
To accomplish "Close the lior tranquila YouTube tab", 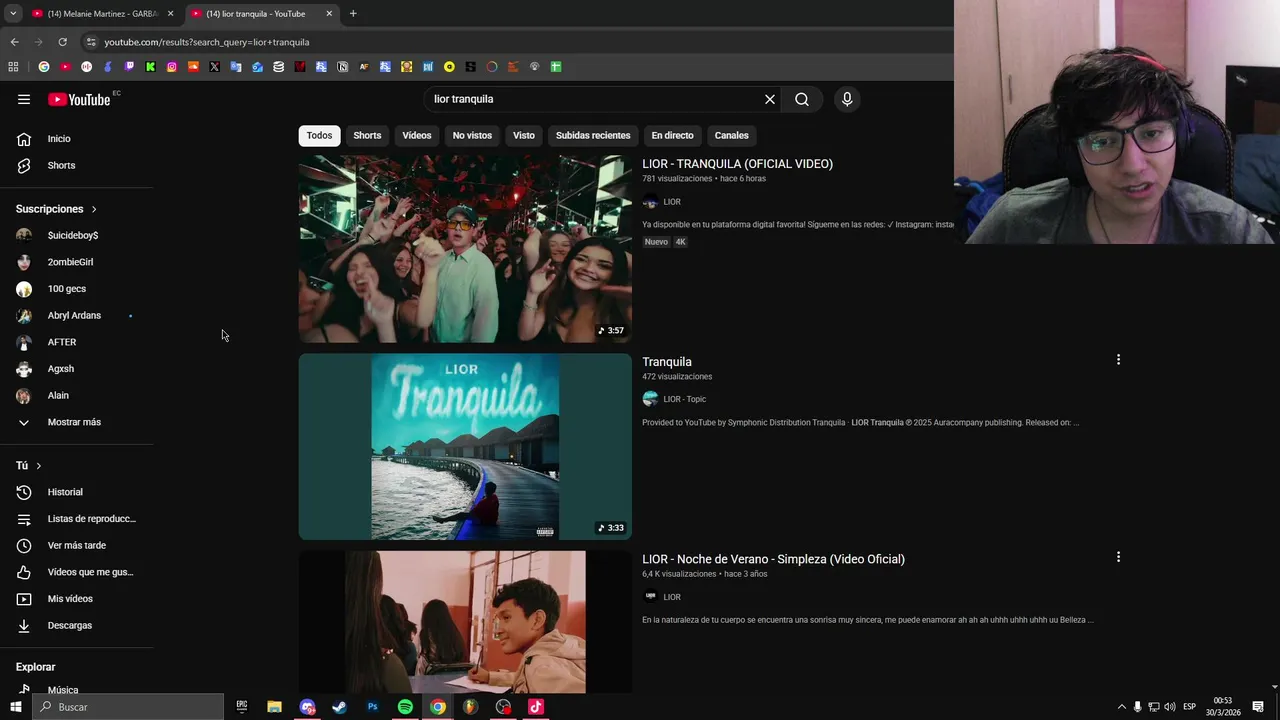I will coord(329,14).
